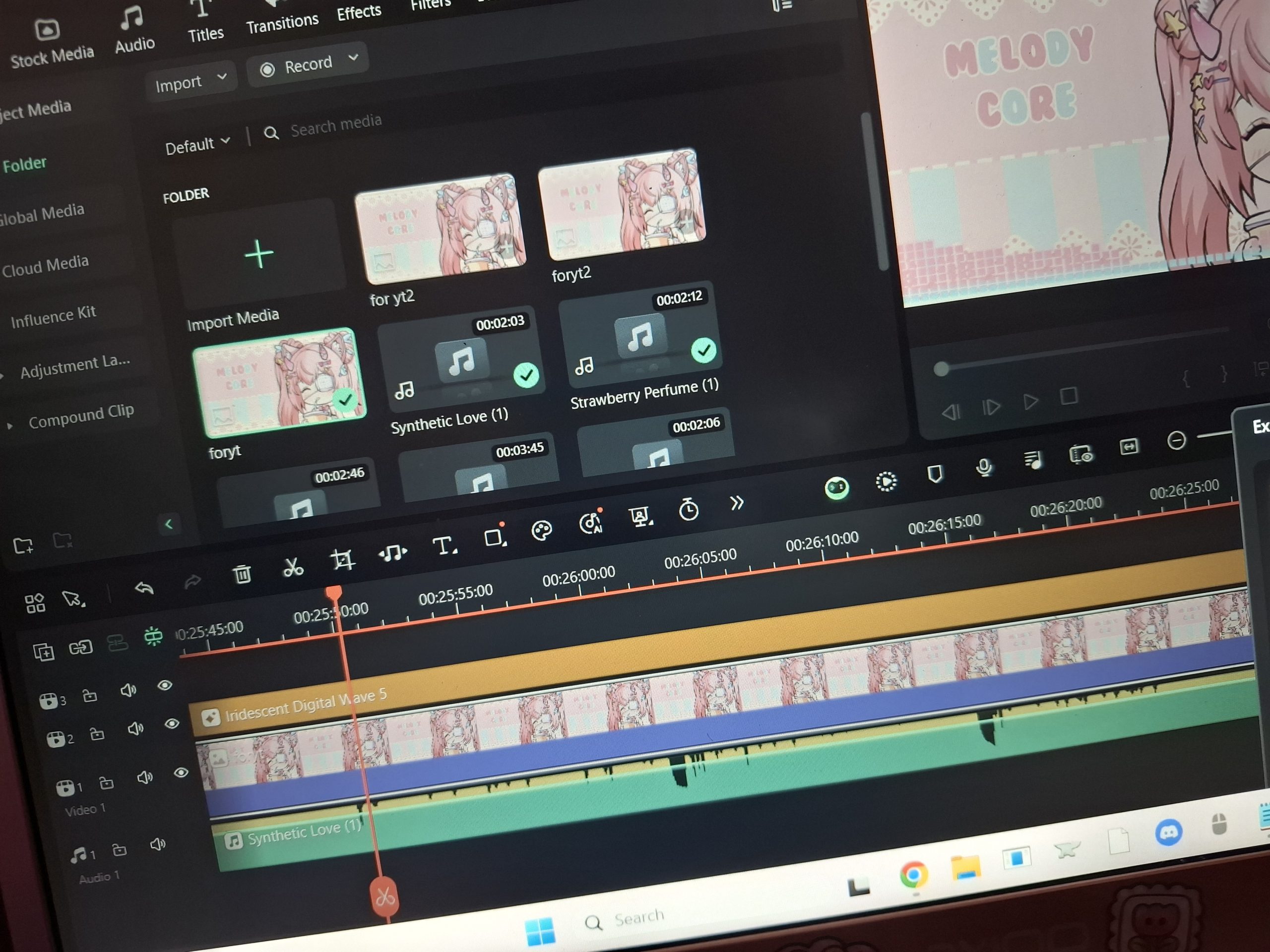Delete the selected clip with the trash icon
The width and height of the screenshot is (1270, 952).
click(242, 573)
